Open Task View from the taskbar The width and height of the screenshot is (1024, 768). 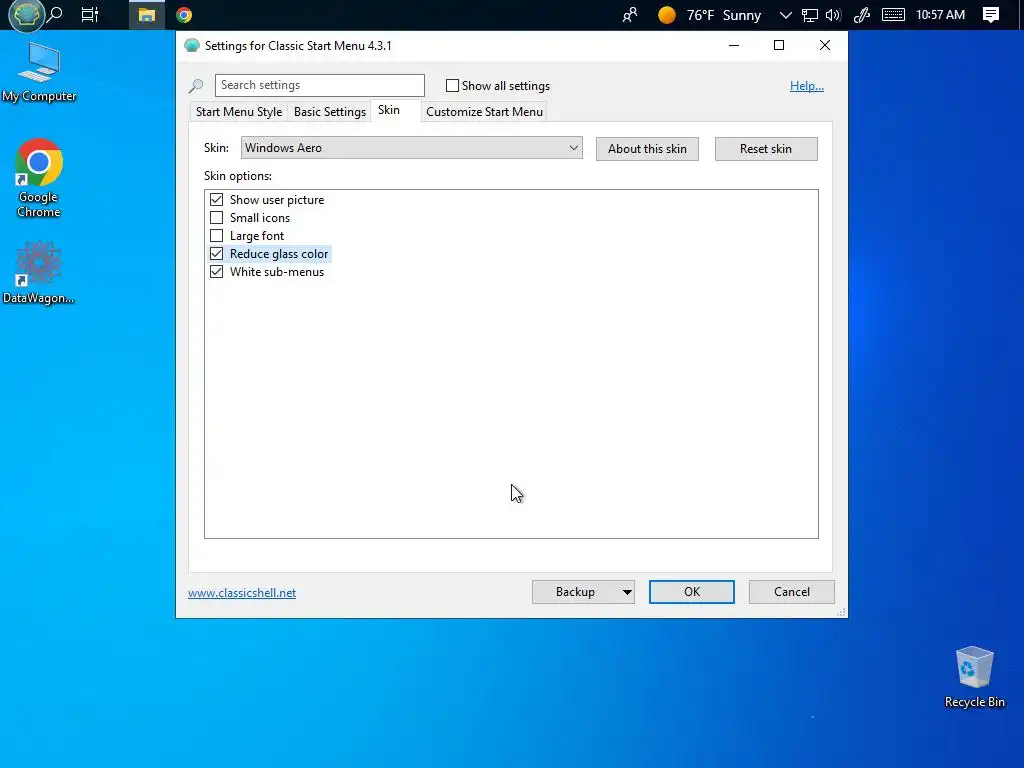click(89, 14)
